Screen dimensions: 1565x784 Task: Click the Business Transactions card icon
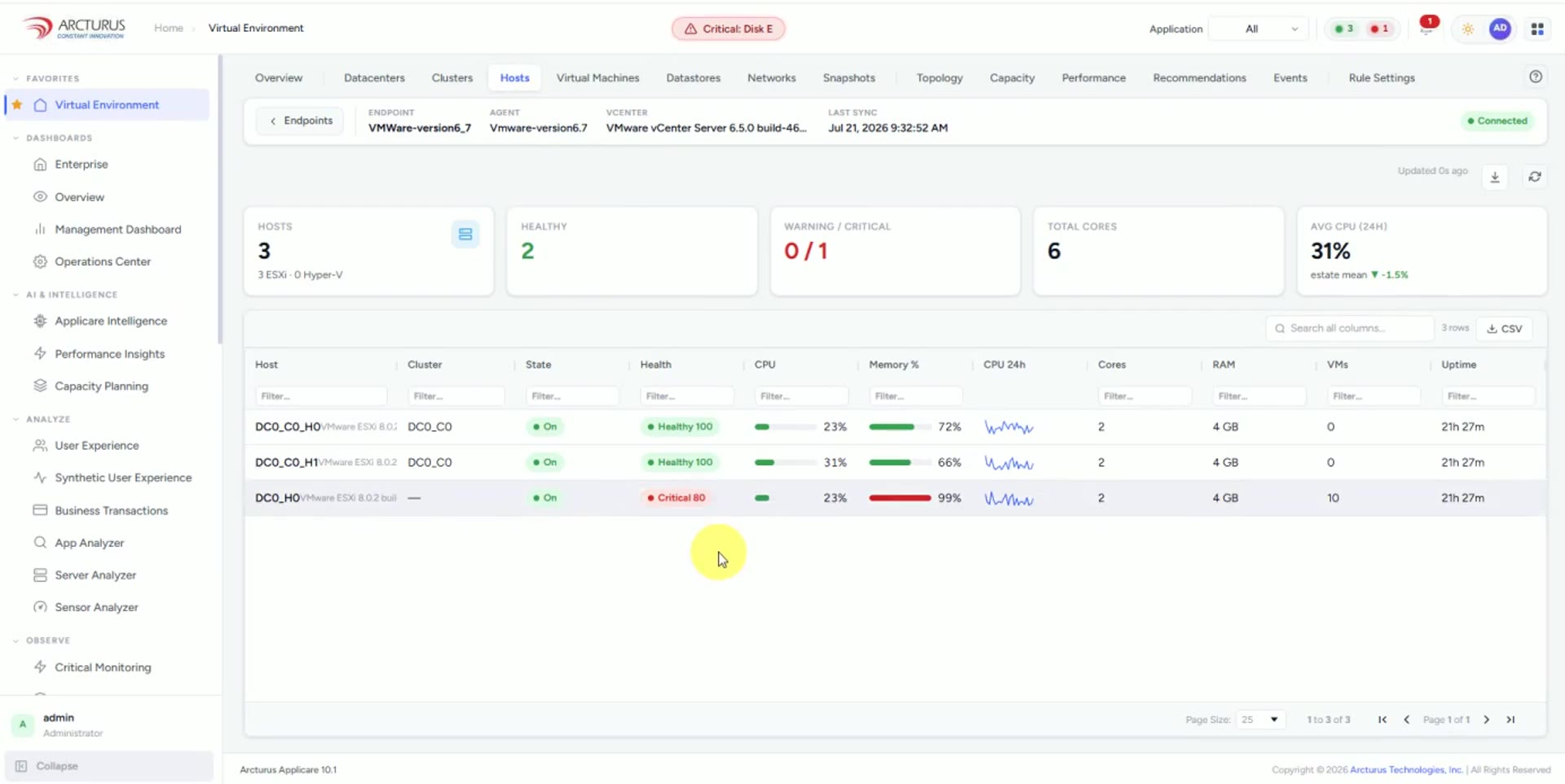(40, 510)
